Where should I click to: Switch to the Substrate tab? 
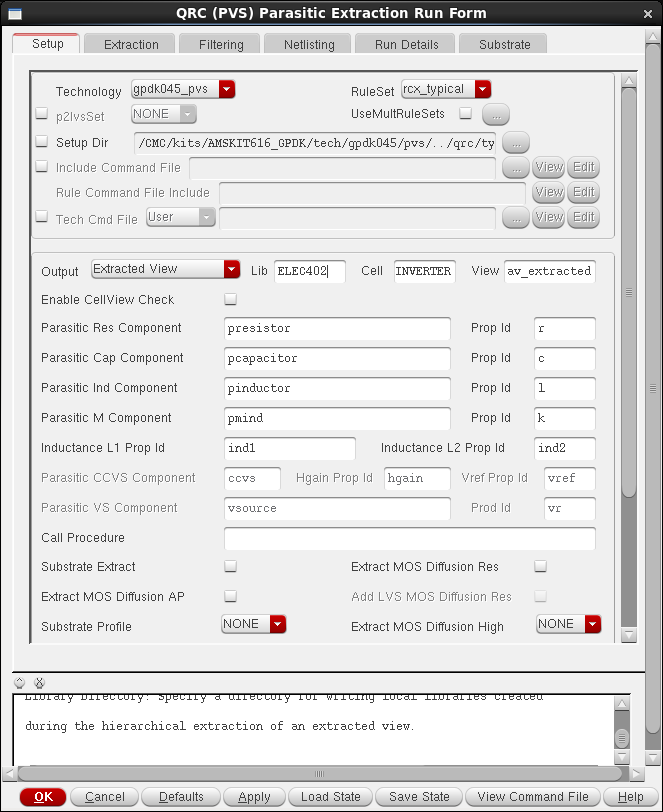click(x=504, y=45)
